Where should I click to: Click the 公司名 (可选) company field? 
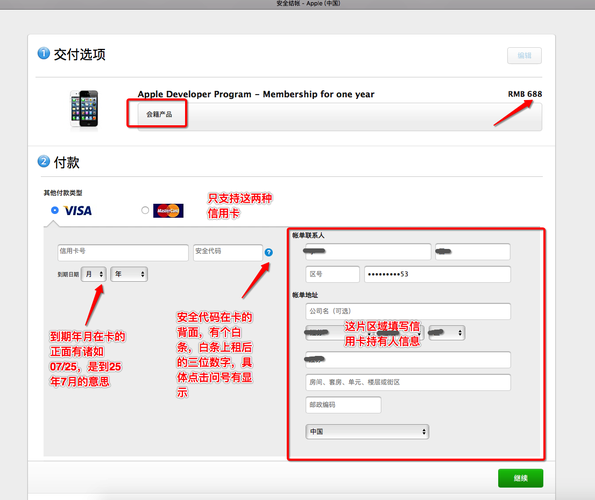tap(408, 311)
